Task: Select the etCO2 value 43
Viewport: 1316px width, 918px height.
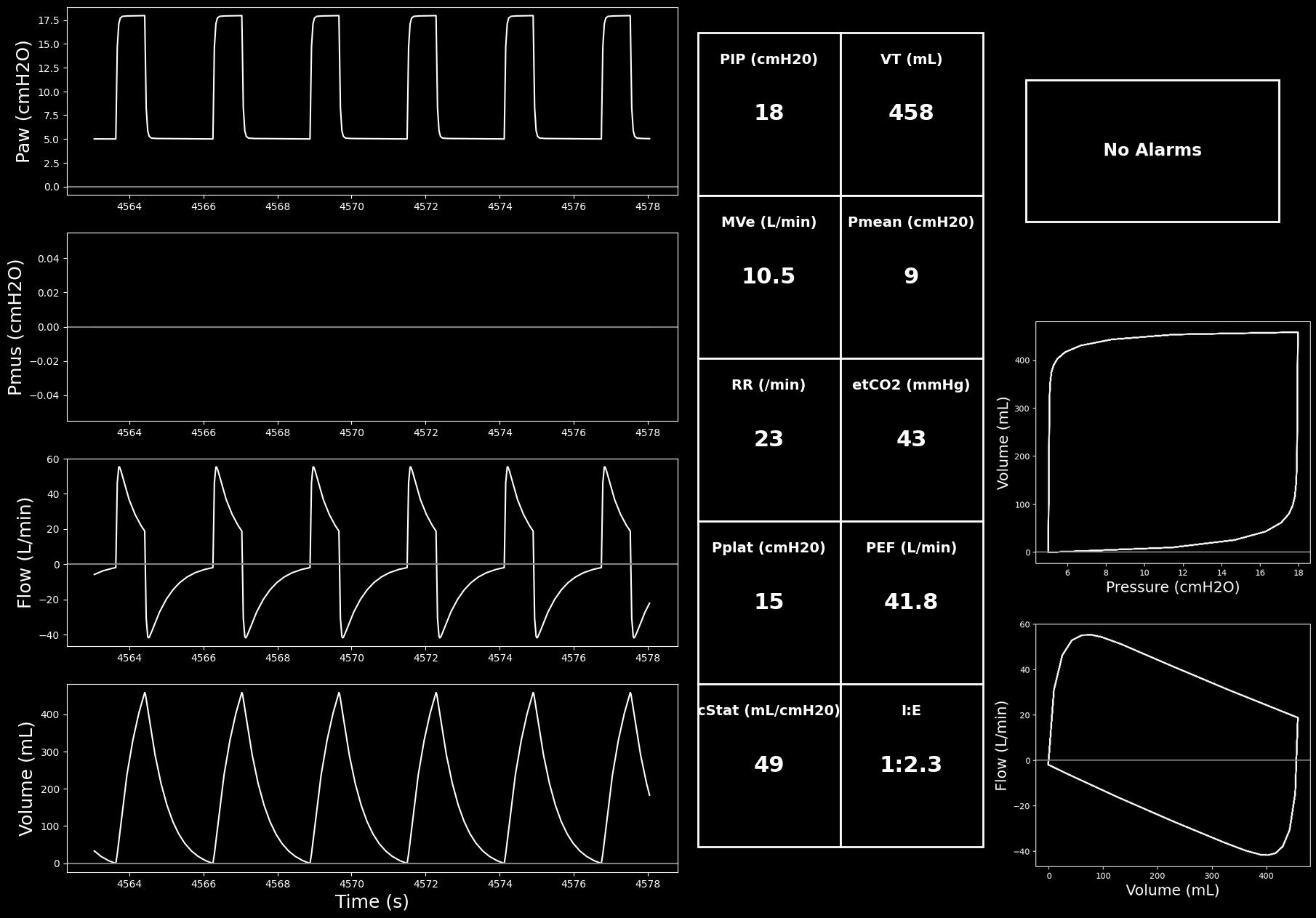Action: [911, 439]
